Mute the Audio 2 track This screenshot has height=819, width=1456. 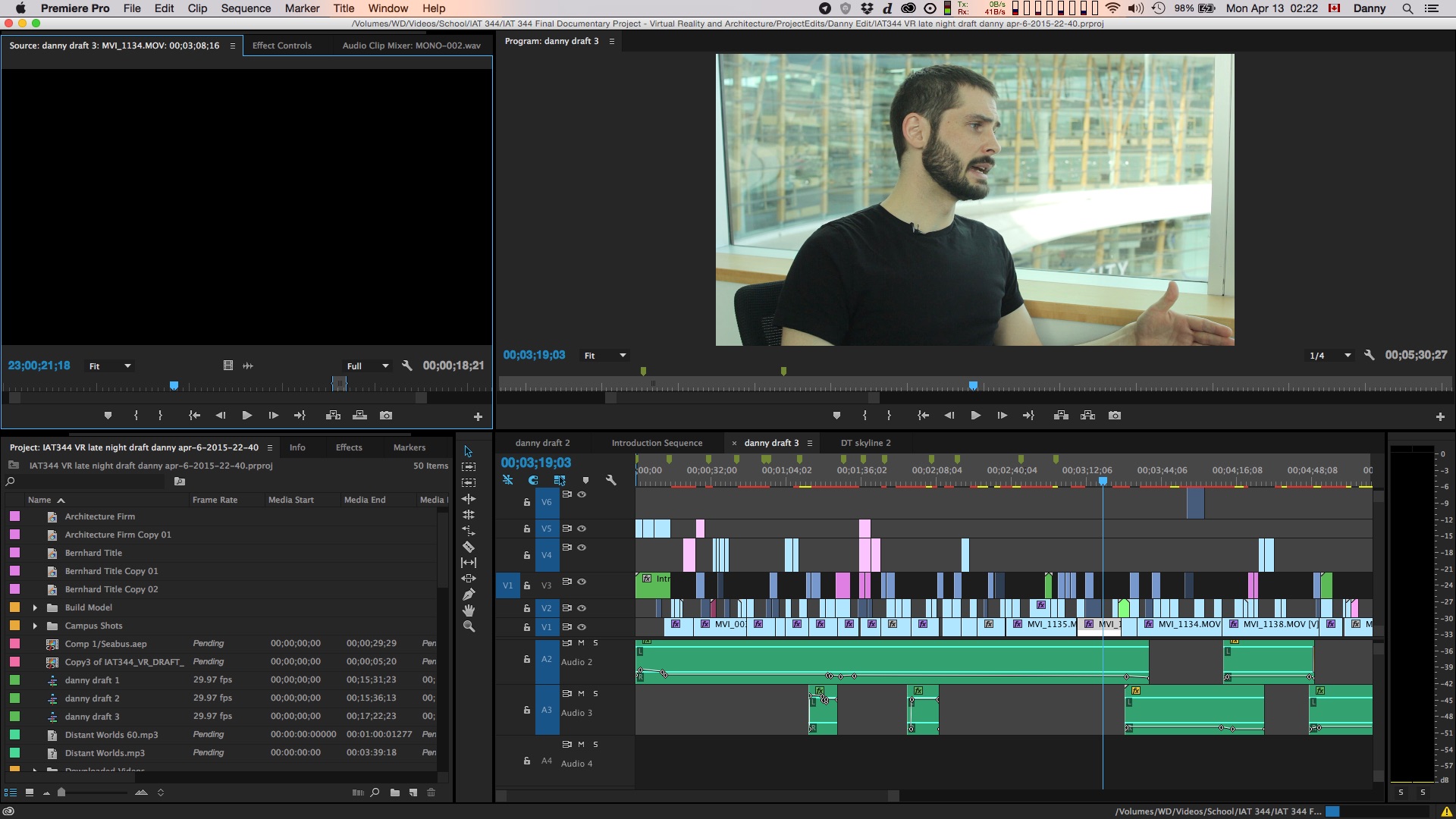tap(582, 643)
